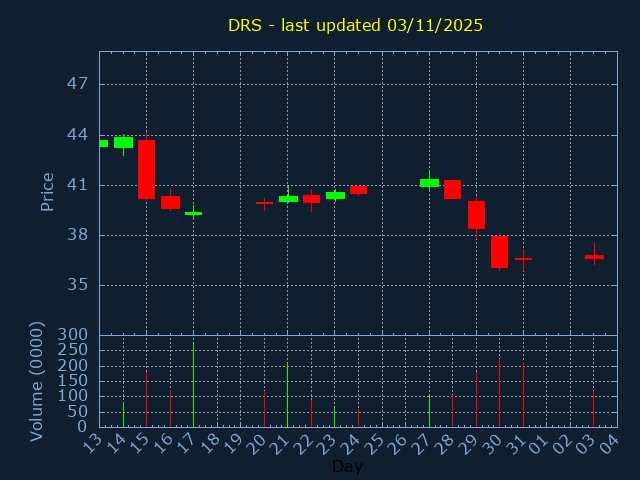
Task: Select the large red candlestick on day 15
Action: click(146, 169)
